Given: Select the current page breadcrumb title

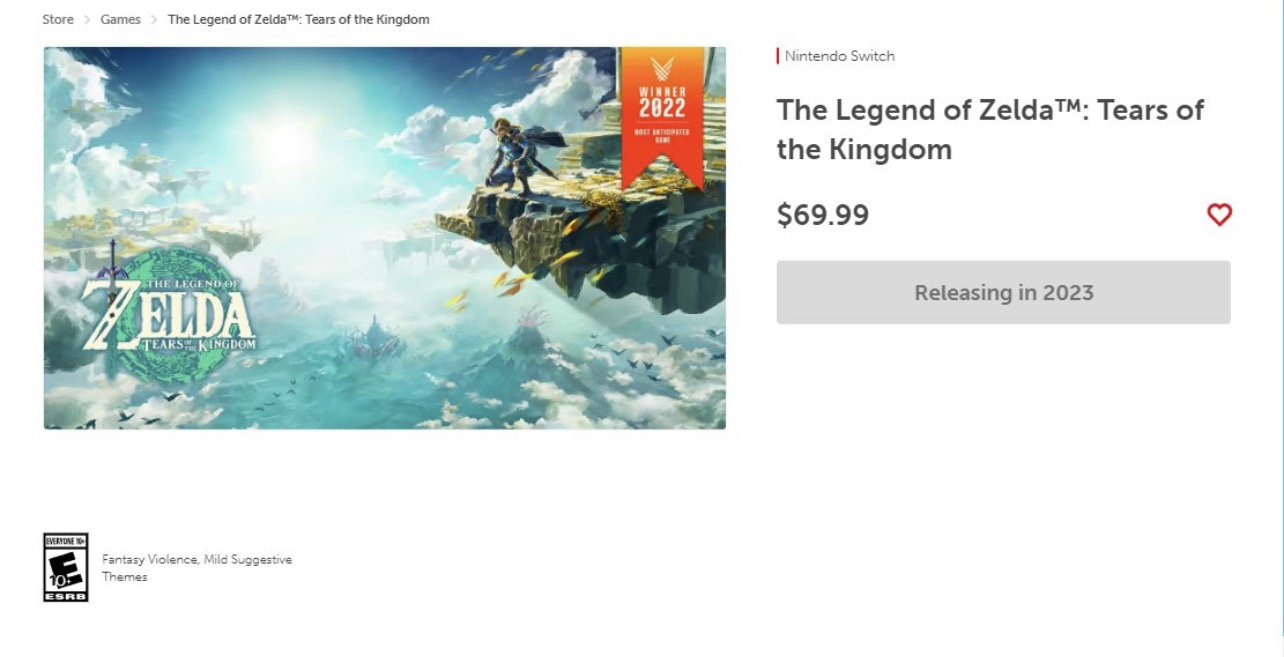Looking at the screenshot, I should [x=298, y=20].
